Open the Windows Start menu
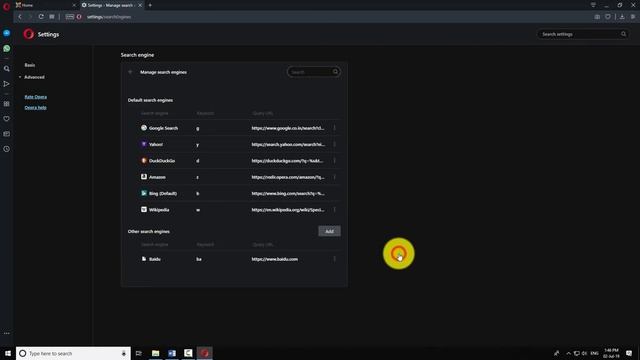The image size is (640, 360). point(8,353)
